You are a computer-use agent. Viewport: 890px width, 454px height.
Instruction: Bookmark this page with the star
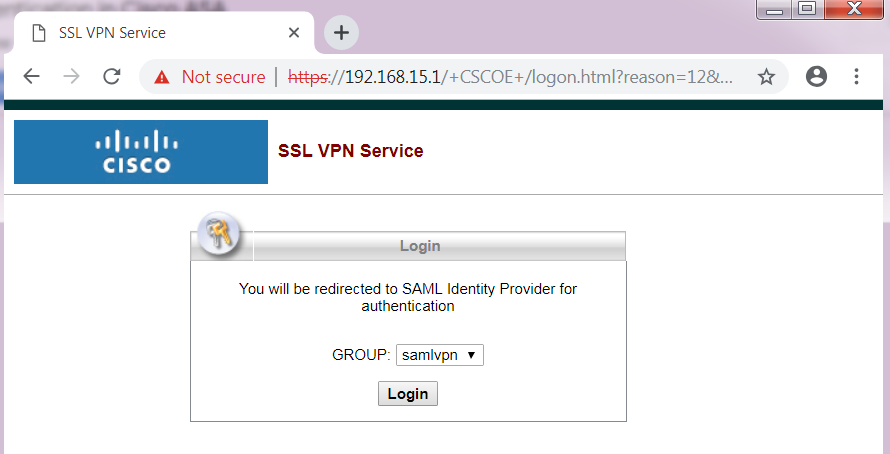click(x=766, y=77)
